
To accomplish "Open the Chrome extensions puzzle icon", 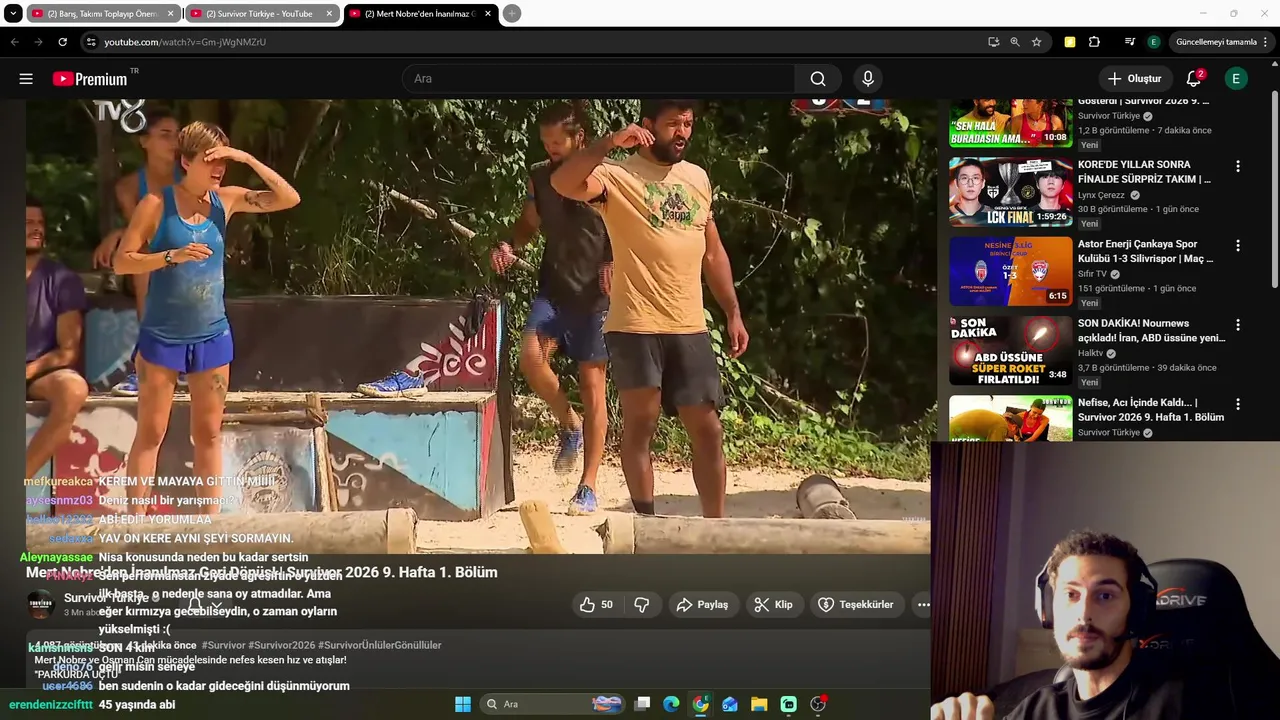I will click(1094, 42).
